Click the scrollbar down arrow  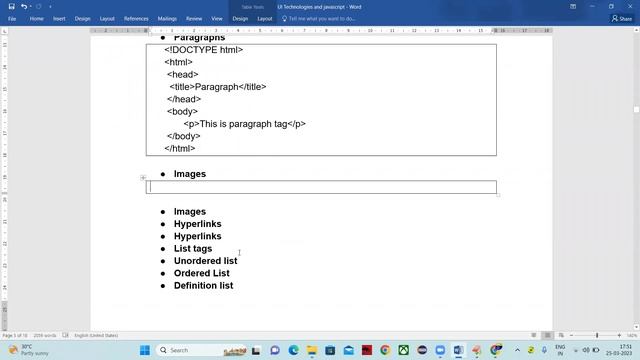click(636, 327)
